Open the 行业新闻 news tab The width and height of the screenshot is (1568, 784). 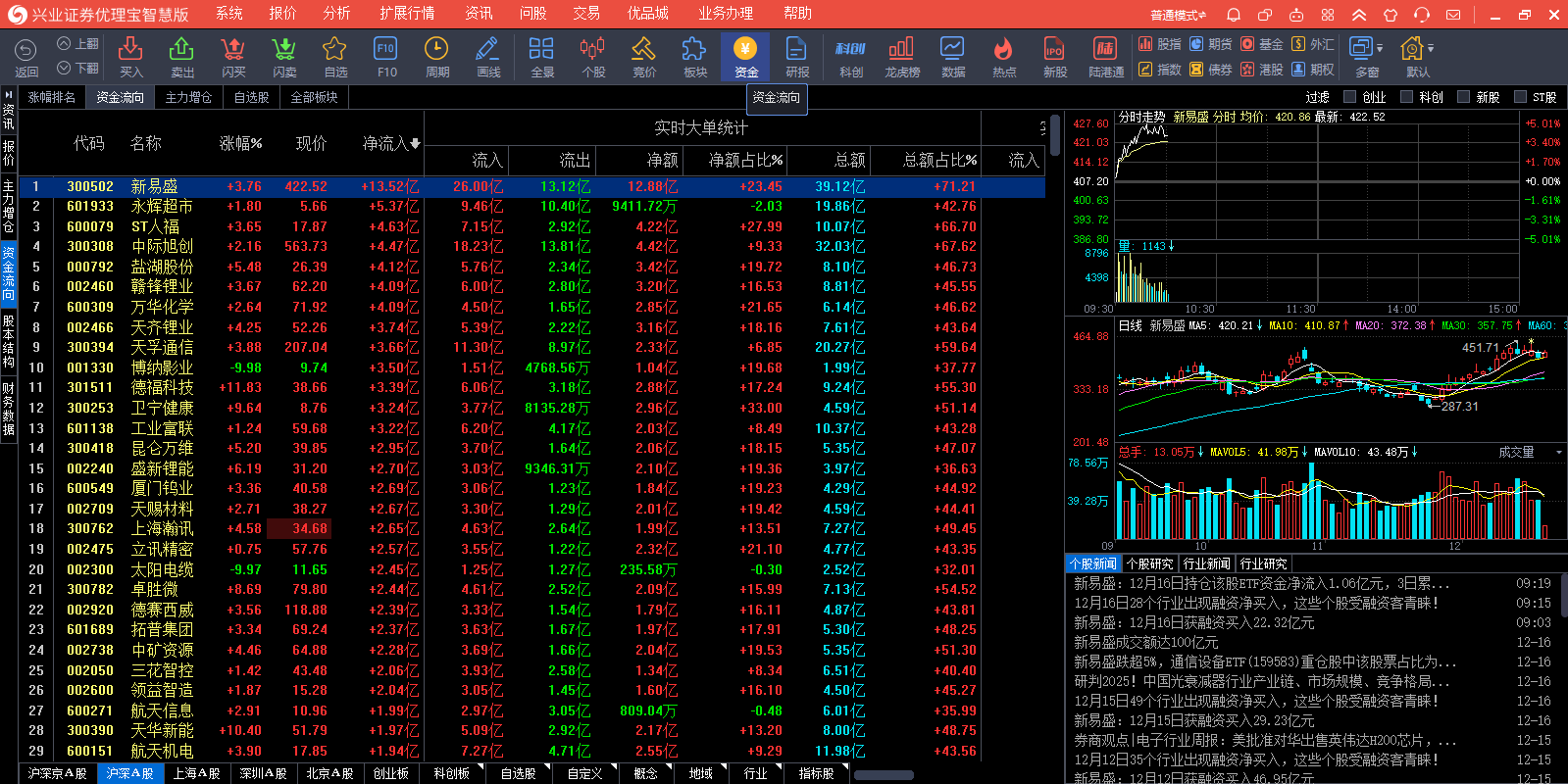pos(1206,563)
